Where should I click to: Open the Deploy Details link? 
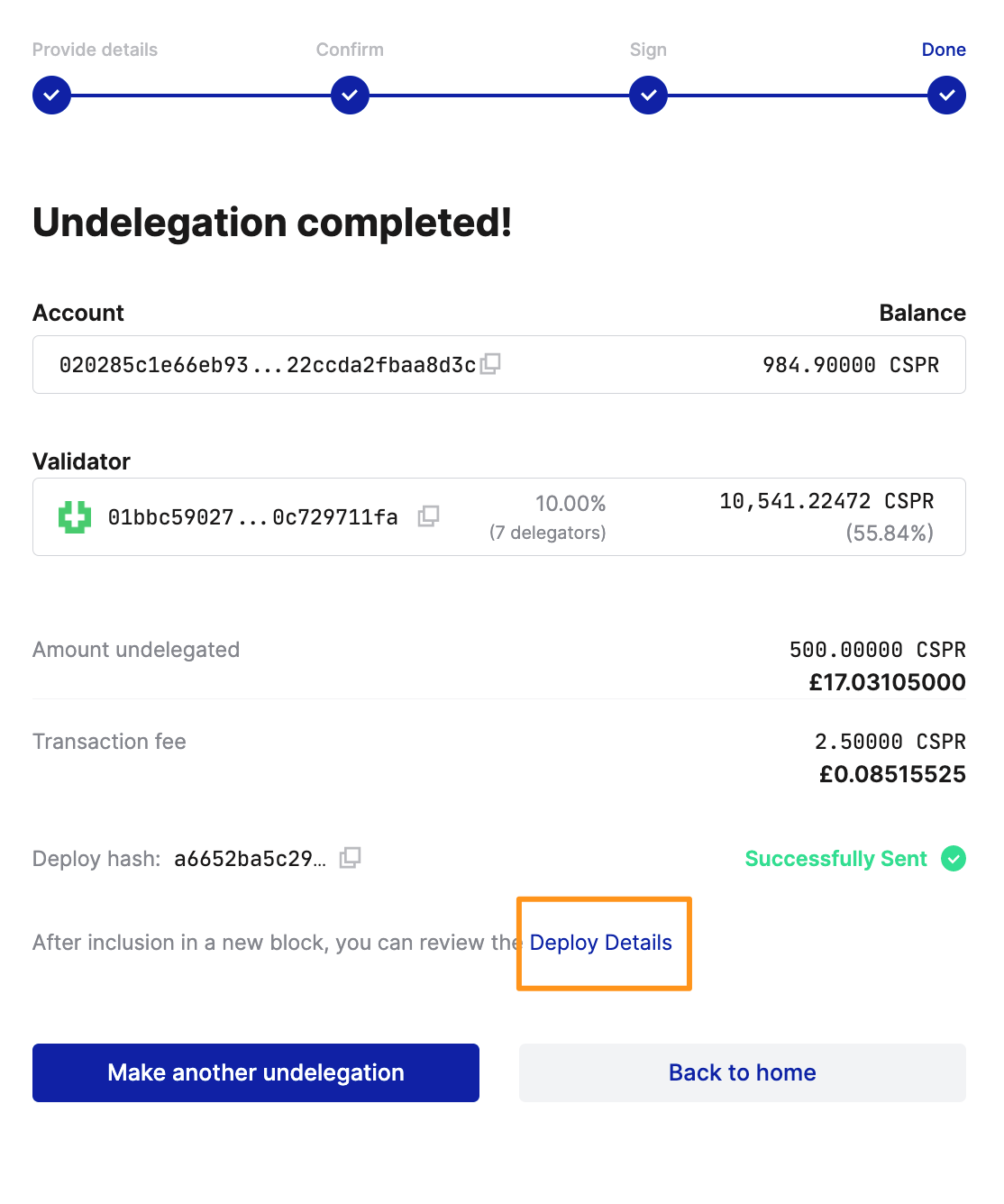pyautogui.click(x=601, y=943)
